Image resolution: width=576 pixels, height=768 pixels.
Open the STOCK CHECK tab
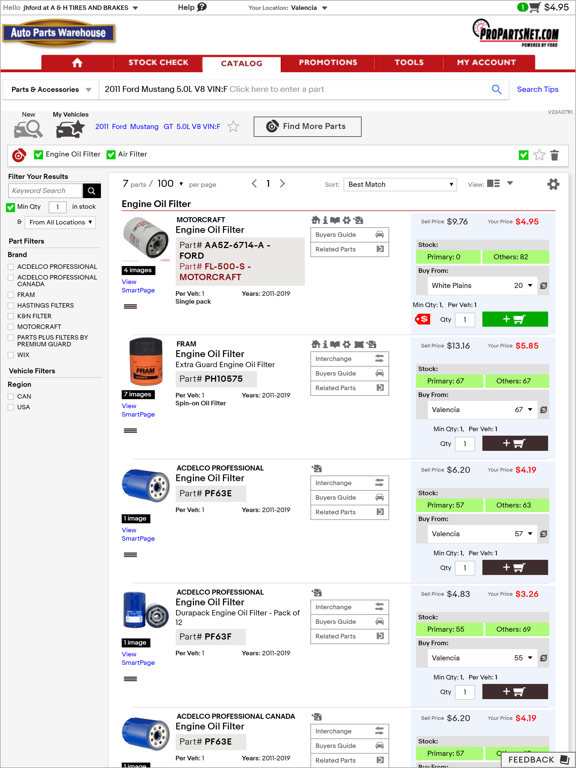click(x=158, y=63)
